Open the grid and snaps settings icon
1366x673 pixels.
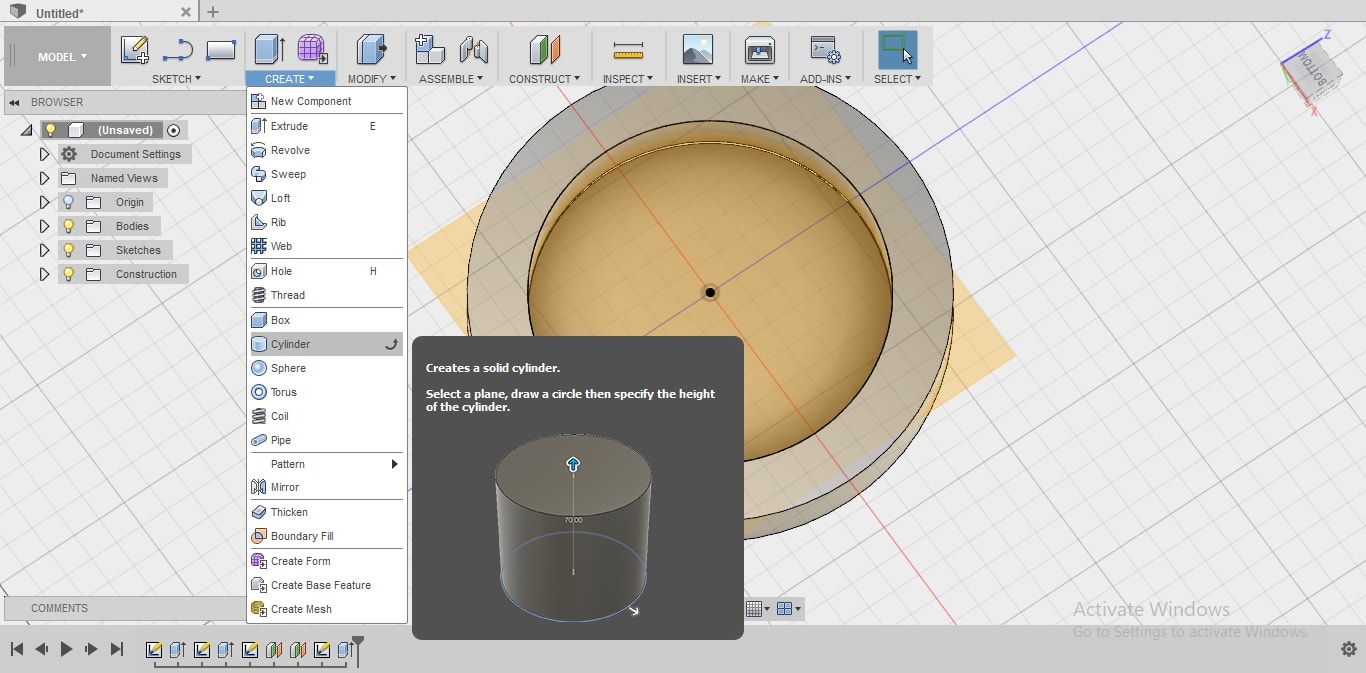(759, 608)
